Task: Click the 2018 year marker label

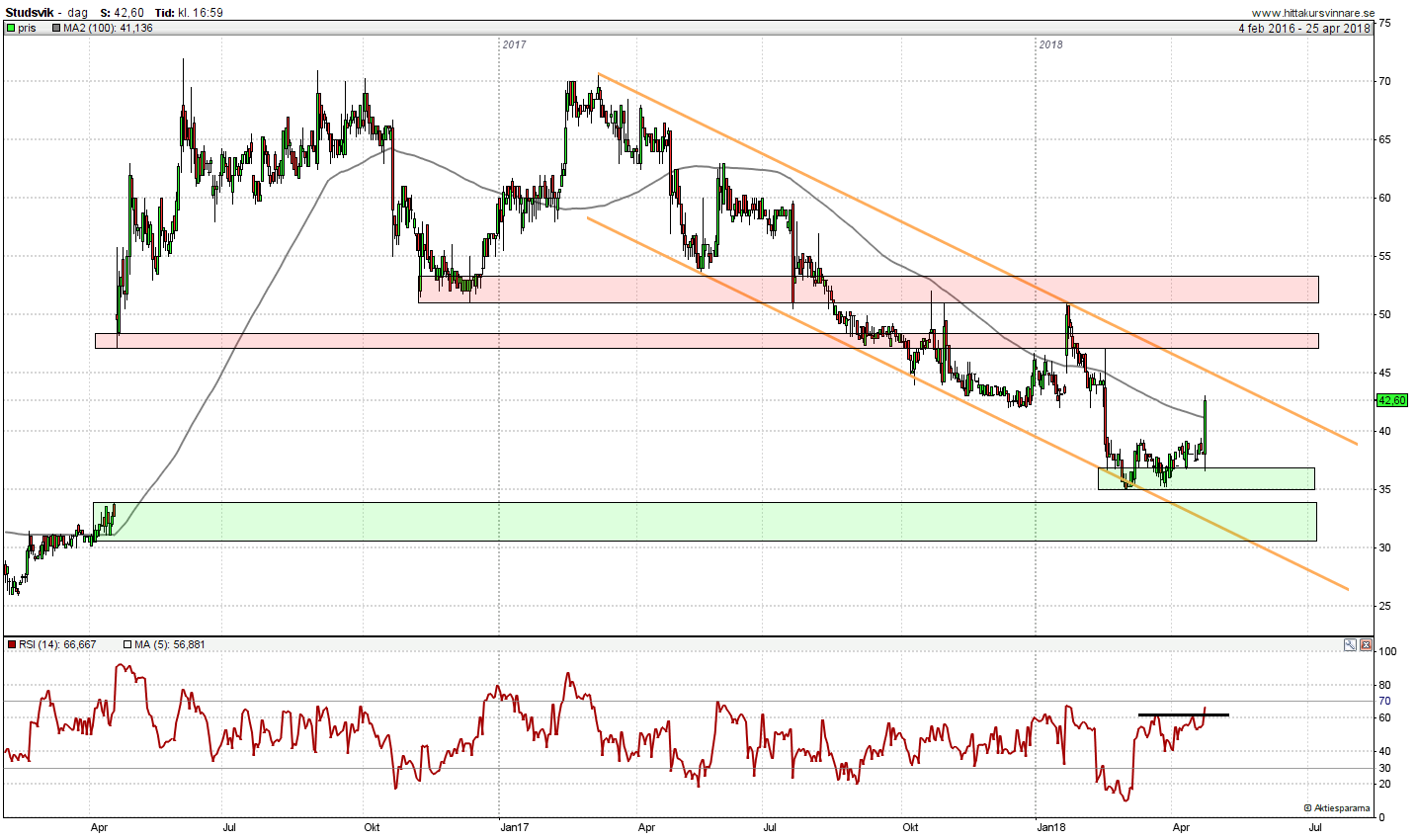Action: [x=1050, y=44]
